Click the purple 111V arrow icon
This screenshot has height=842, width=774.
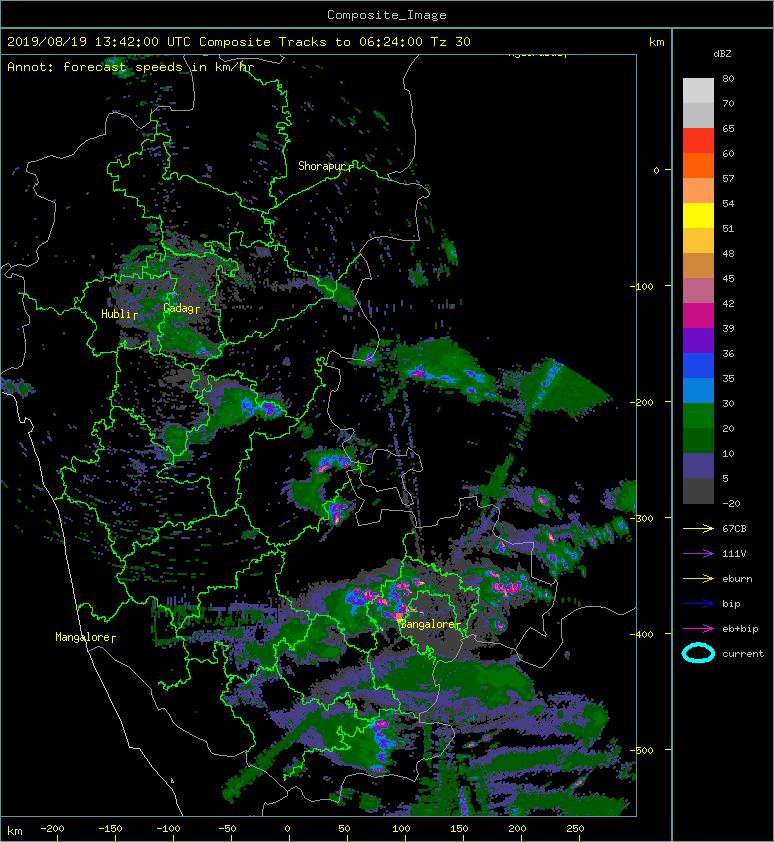click(698, 554)
